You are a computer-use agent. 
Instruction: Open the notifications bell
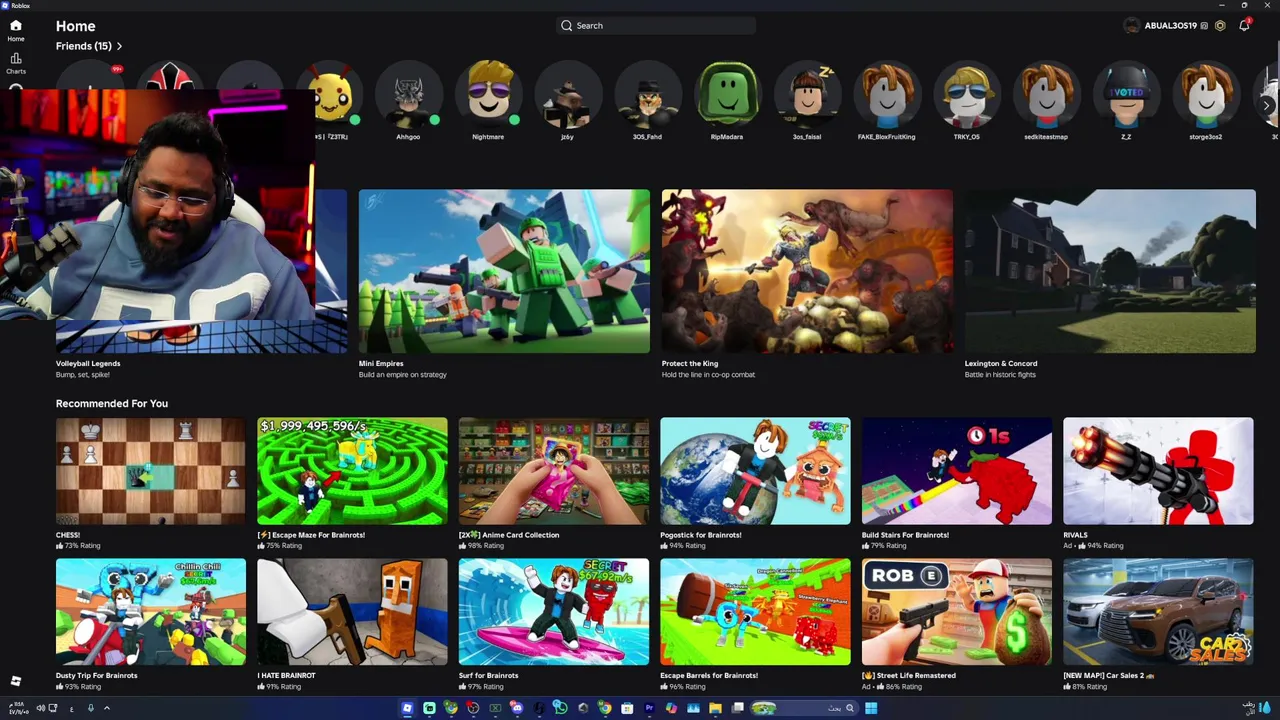1244,25
